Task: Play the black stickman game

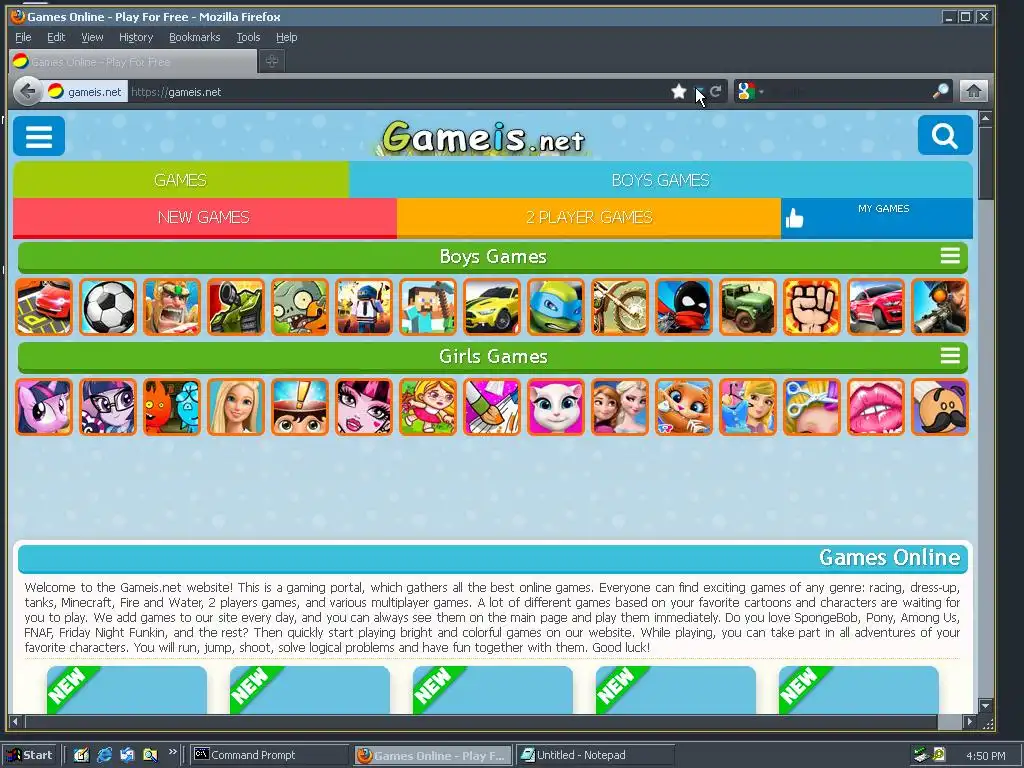Action: (684, 307)
